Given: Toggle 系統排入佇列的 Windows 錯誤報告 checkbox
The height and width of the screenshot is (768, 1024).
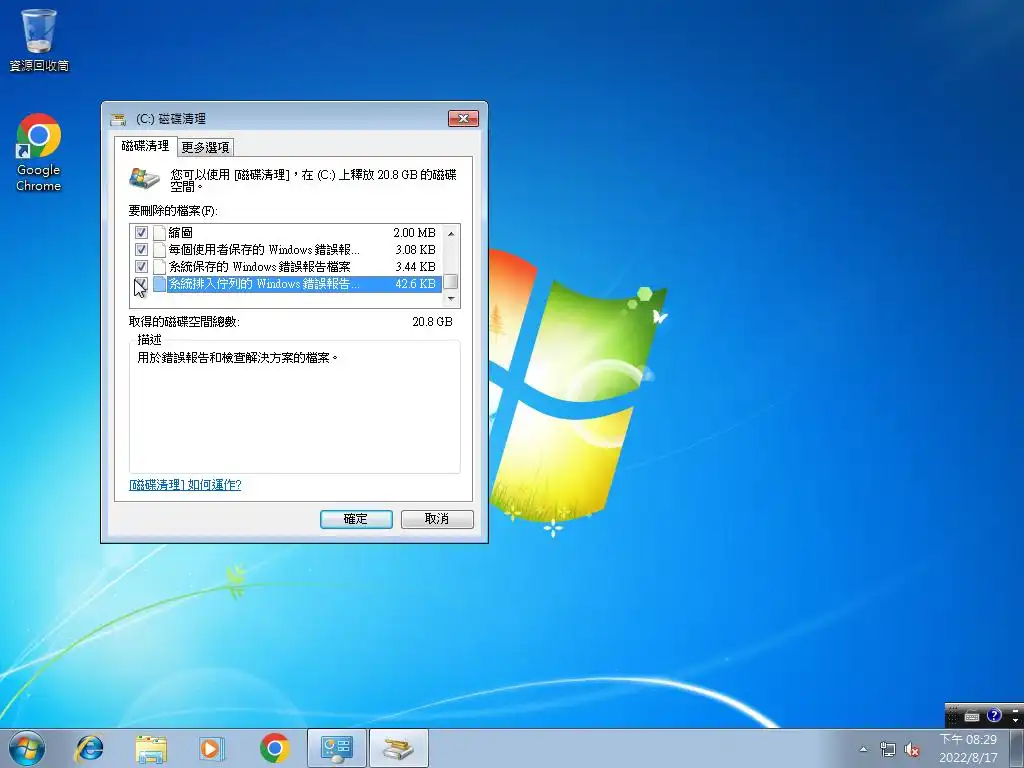Looking at the screenshot, I should tap(141, 283).
